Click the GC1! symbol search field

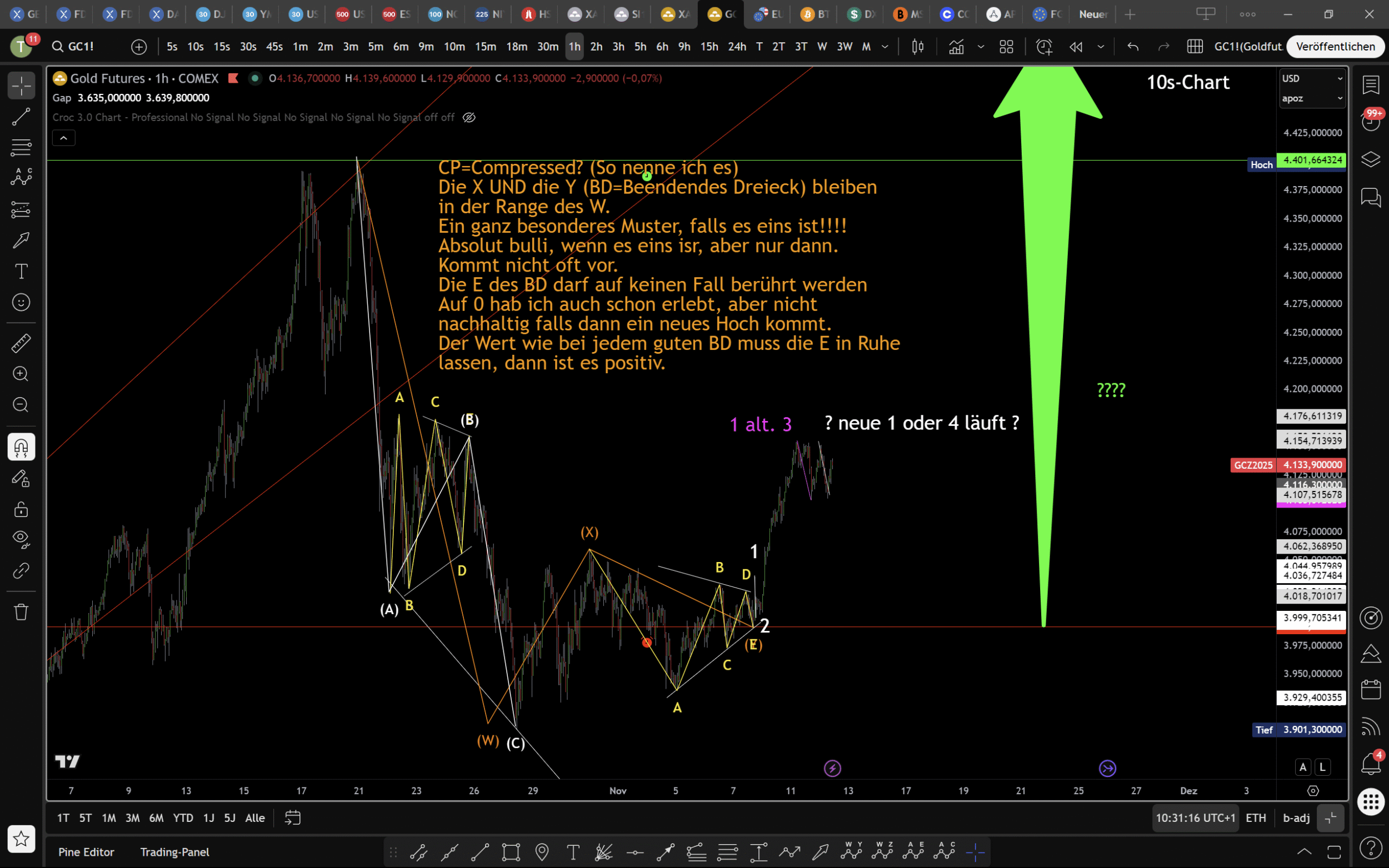(x=81, y=47)
